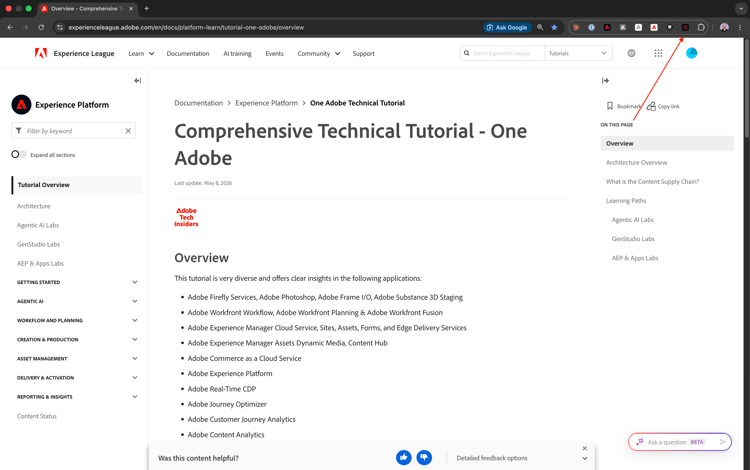The width and height of the screenshot is (750, 470).
Task: Click the Ask Google button
Action: (507, 27)
